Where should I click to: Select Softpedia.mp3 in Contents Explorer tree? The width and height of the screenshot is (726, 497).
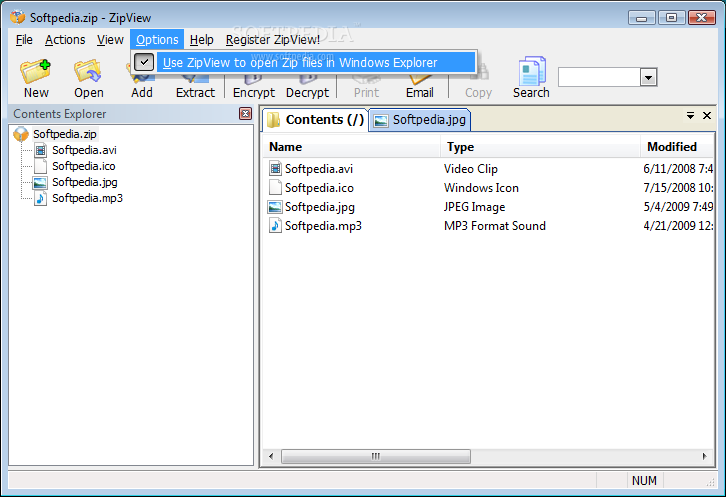[88, 198]
